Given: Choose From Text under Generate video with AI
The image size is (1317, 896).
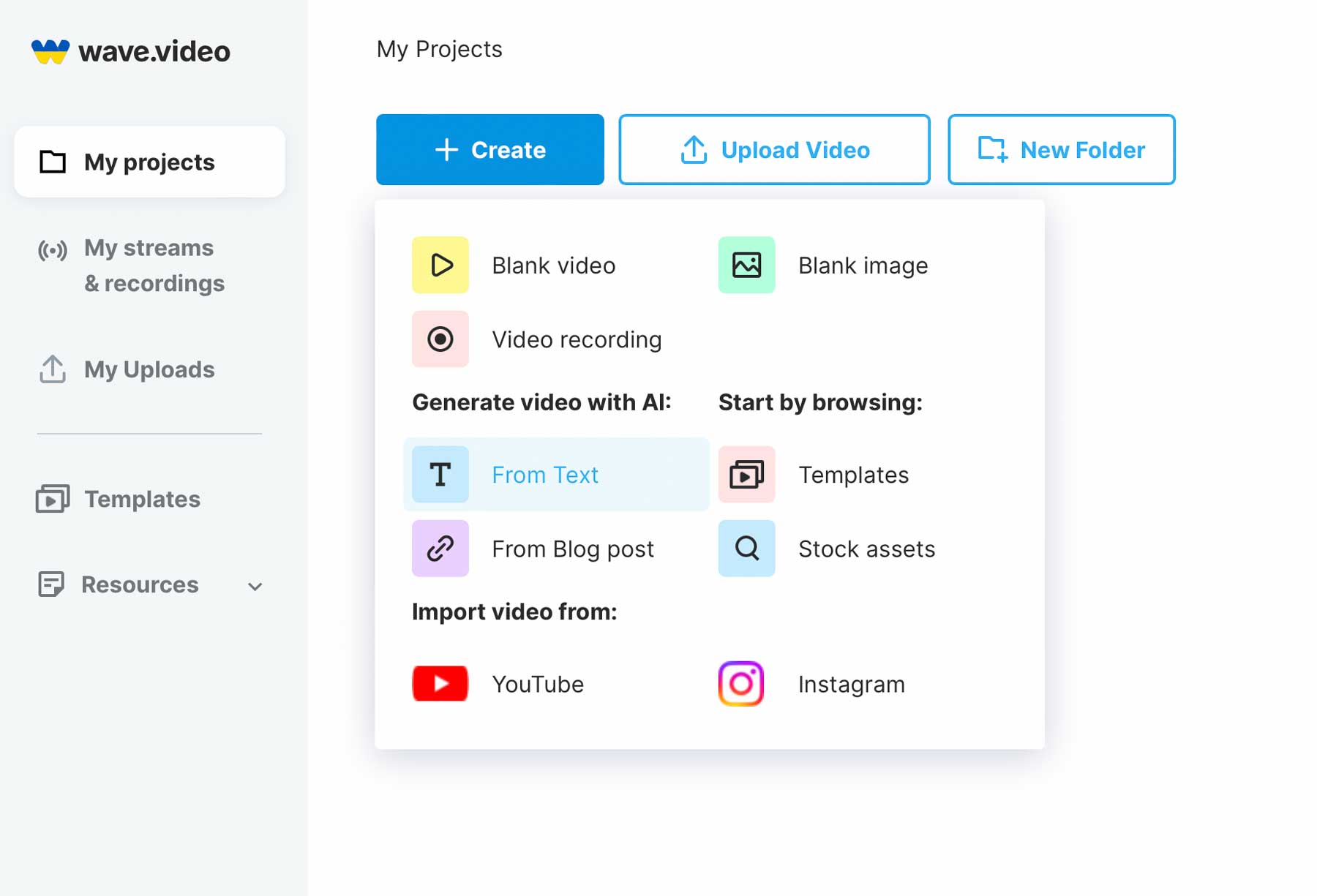Looking at the screenshot, I should click(x=544, y=474).
